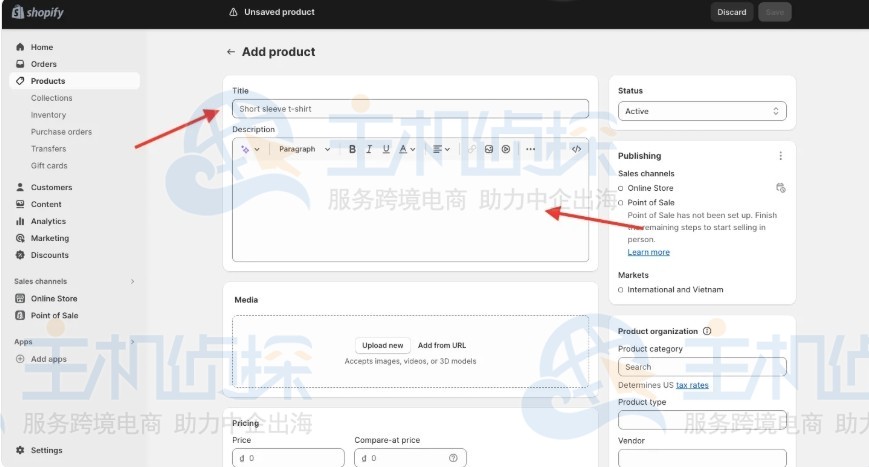Click the Product type field

(702, 420)
